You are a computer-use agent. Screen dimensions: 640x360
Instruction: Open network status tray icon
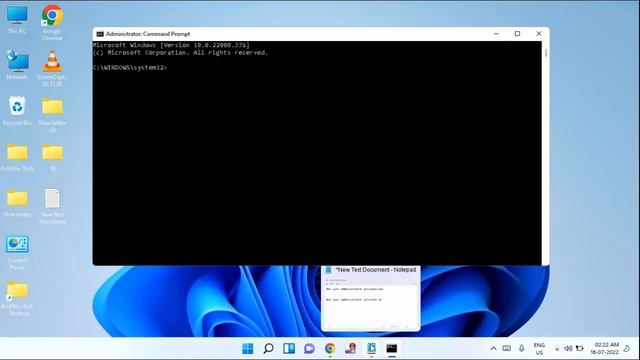point(557,349)
